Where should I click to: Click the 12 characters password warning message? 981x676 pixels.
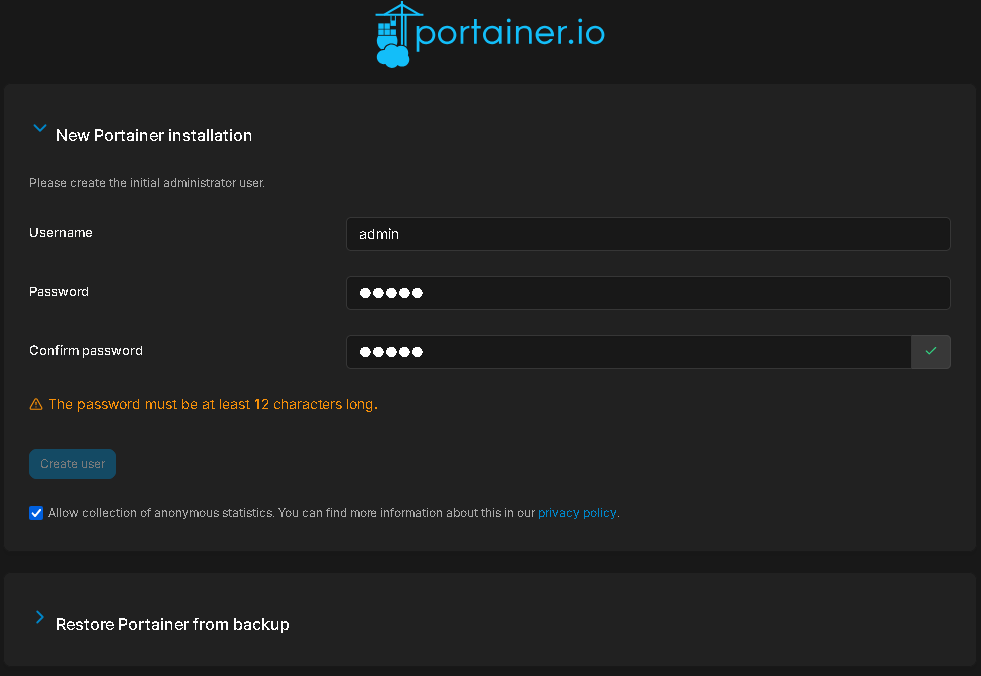212,405
